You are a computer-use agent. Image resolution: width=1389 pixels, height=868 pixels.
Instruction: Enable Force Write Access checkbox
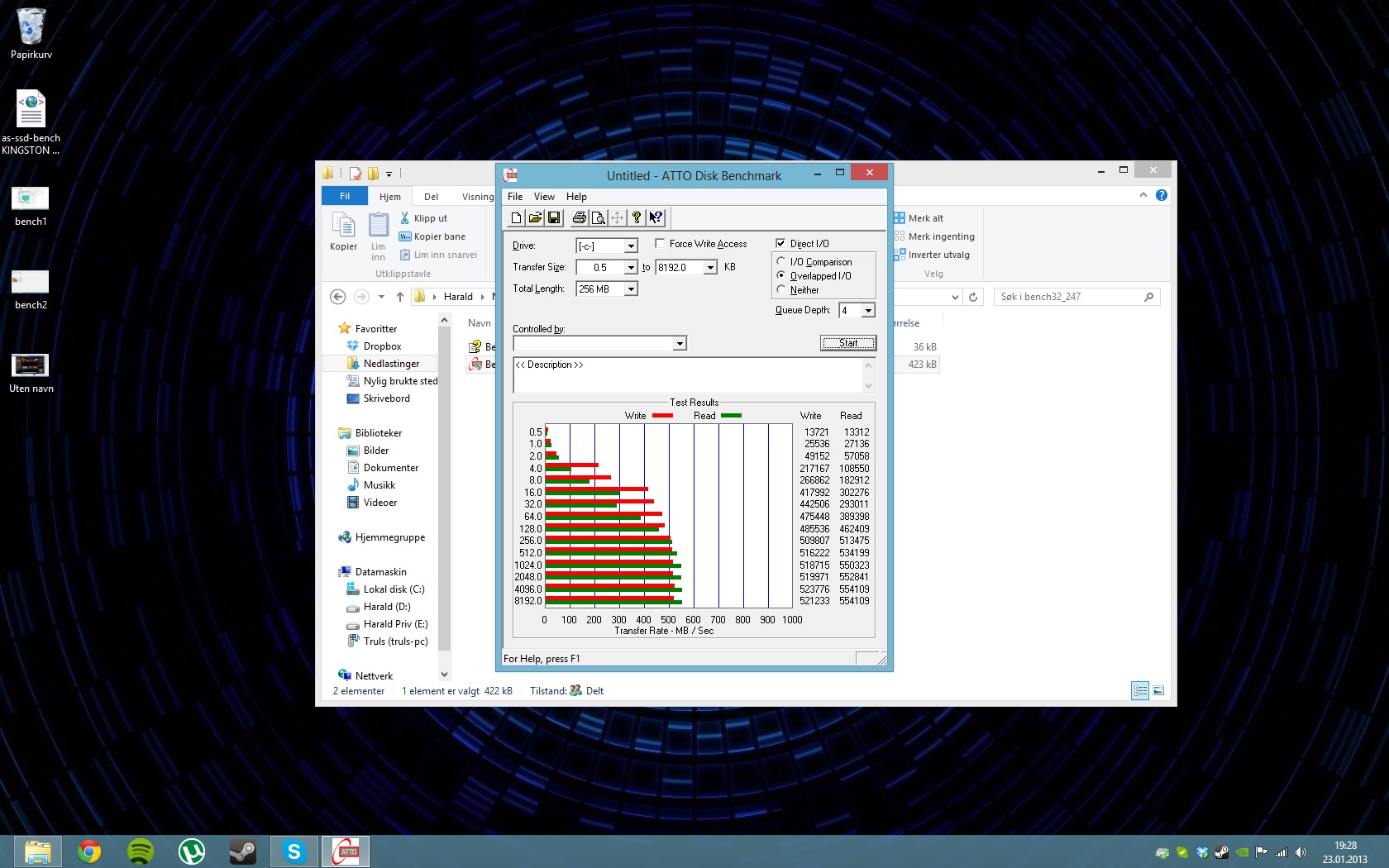click(x=660, y=244)
